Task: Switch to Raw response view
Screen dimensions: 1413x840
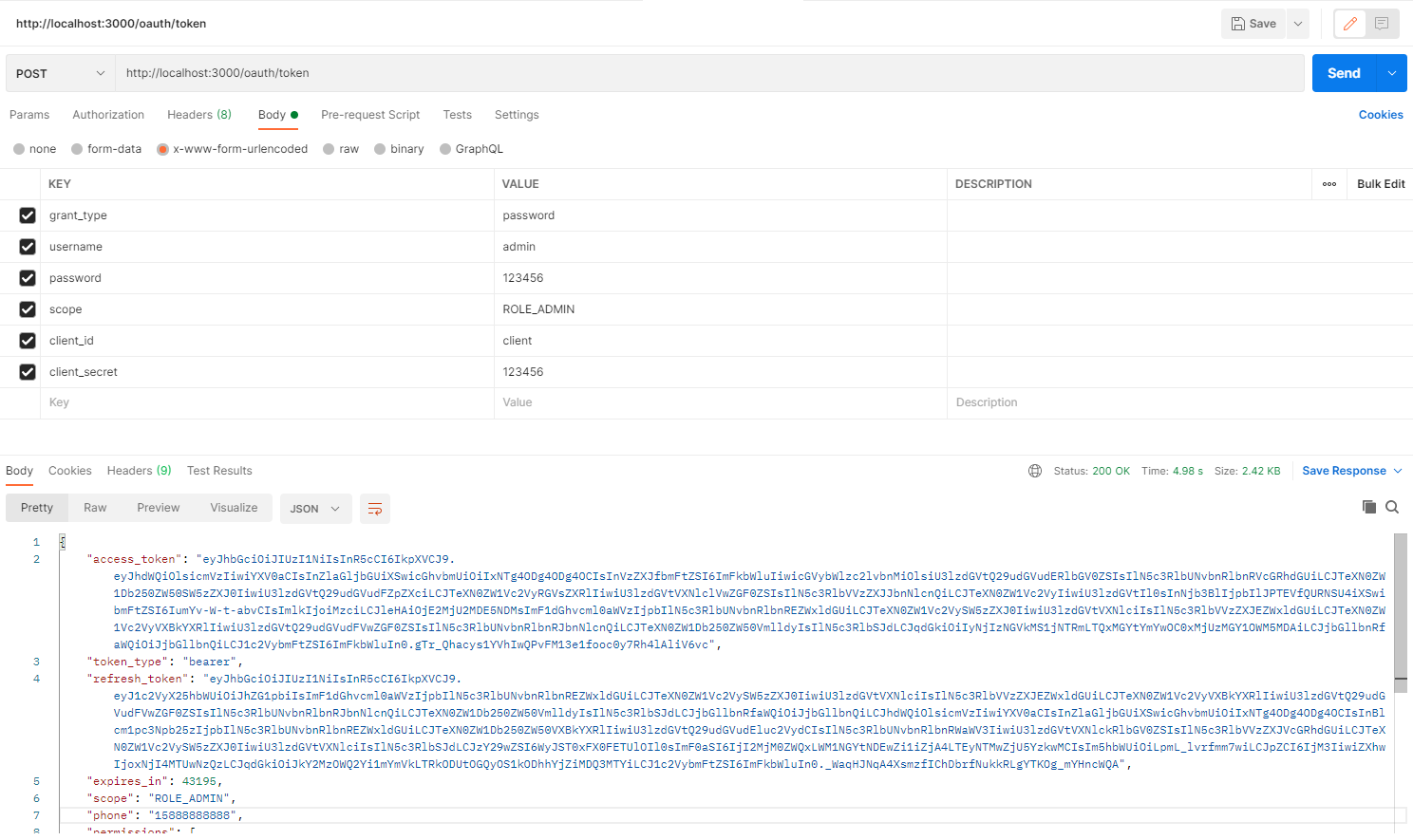Action: coord(95,508)
